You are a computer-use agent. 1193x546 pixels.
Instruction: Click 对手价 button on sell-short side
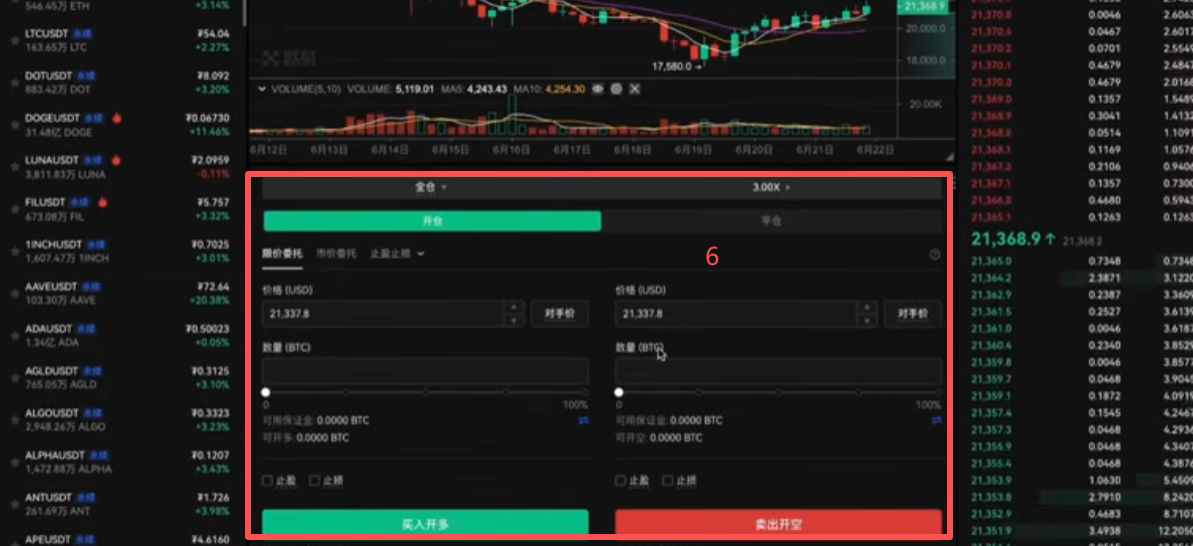click(913, 313)
